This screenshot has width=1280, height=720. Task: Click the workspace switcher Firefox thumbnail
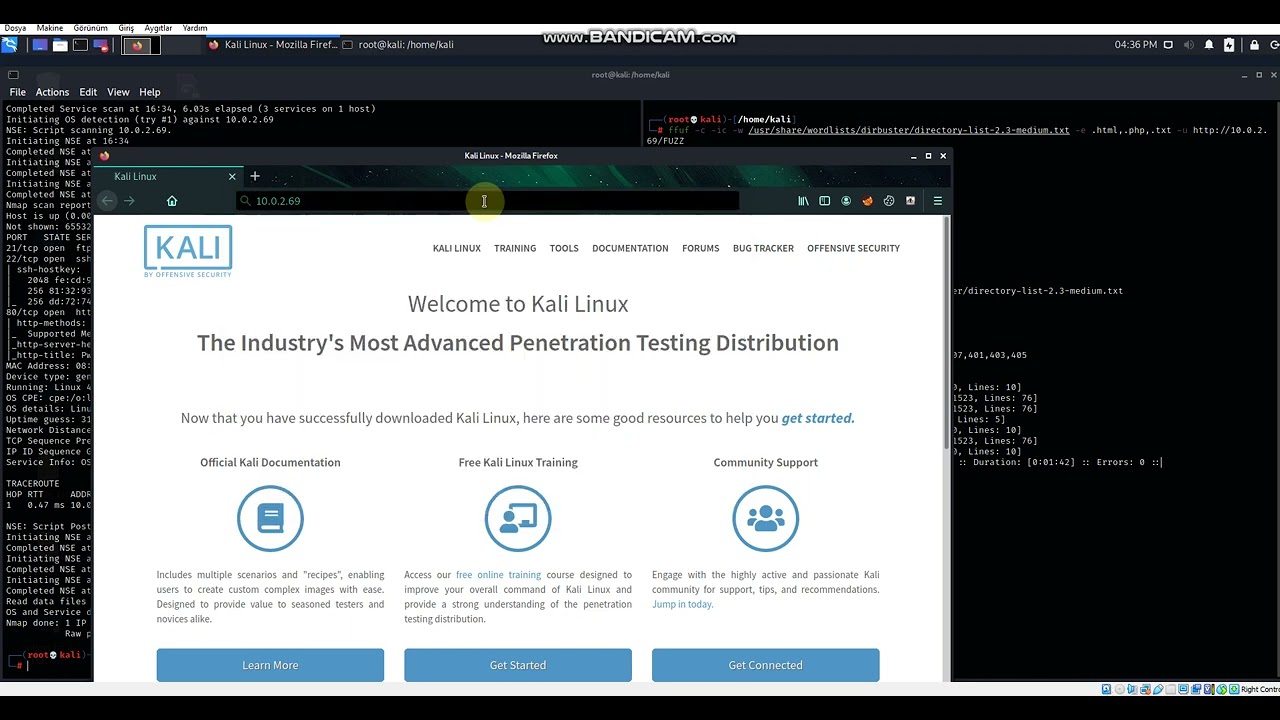tap(137, 45)
